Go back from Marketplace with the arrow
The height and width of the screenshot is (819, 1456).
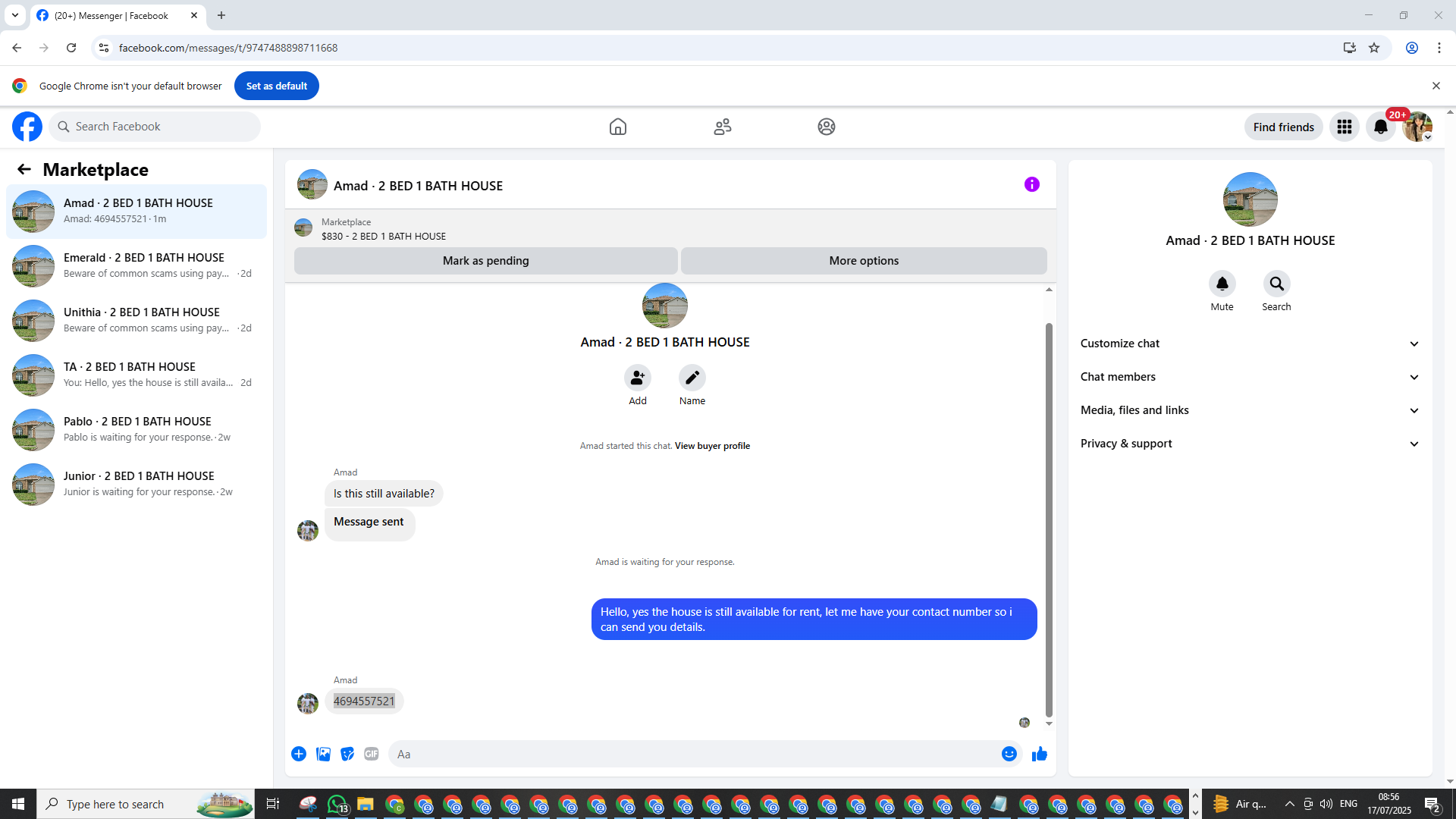click(24, 169)
